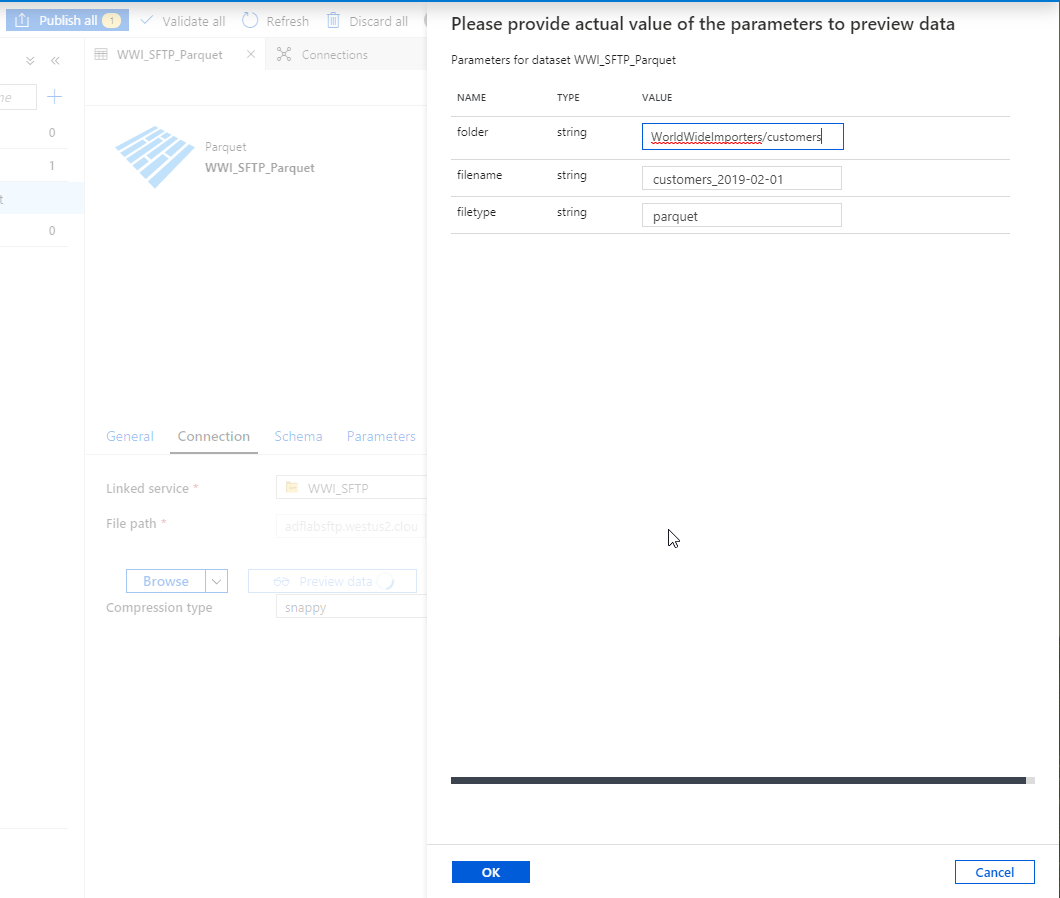Image resolution: width=1060 pixels, height=898 pixels.
Task: Click the TYPE column header
Action: [x=568, y=97]
